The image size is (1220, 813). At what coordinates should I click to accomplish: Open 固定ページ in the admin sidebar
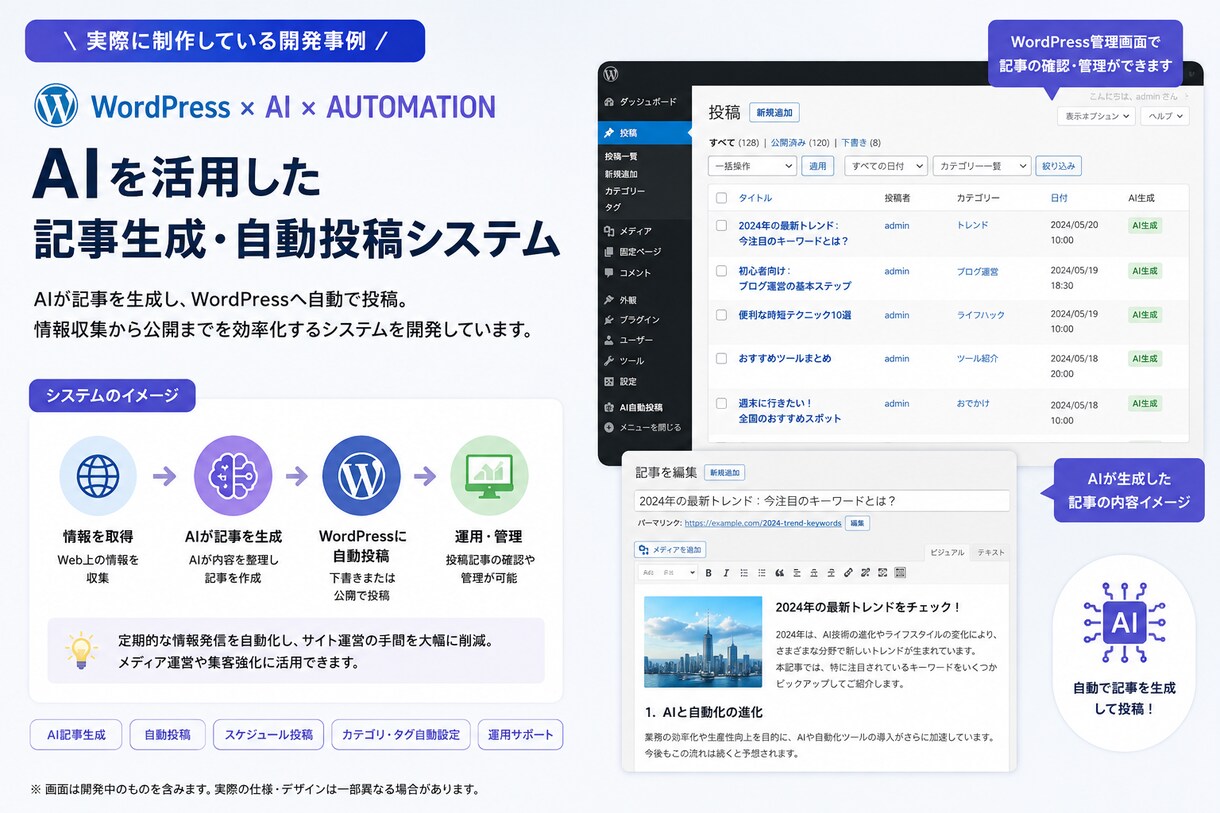point(632,252)
